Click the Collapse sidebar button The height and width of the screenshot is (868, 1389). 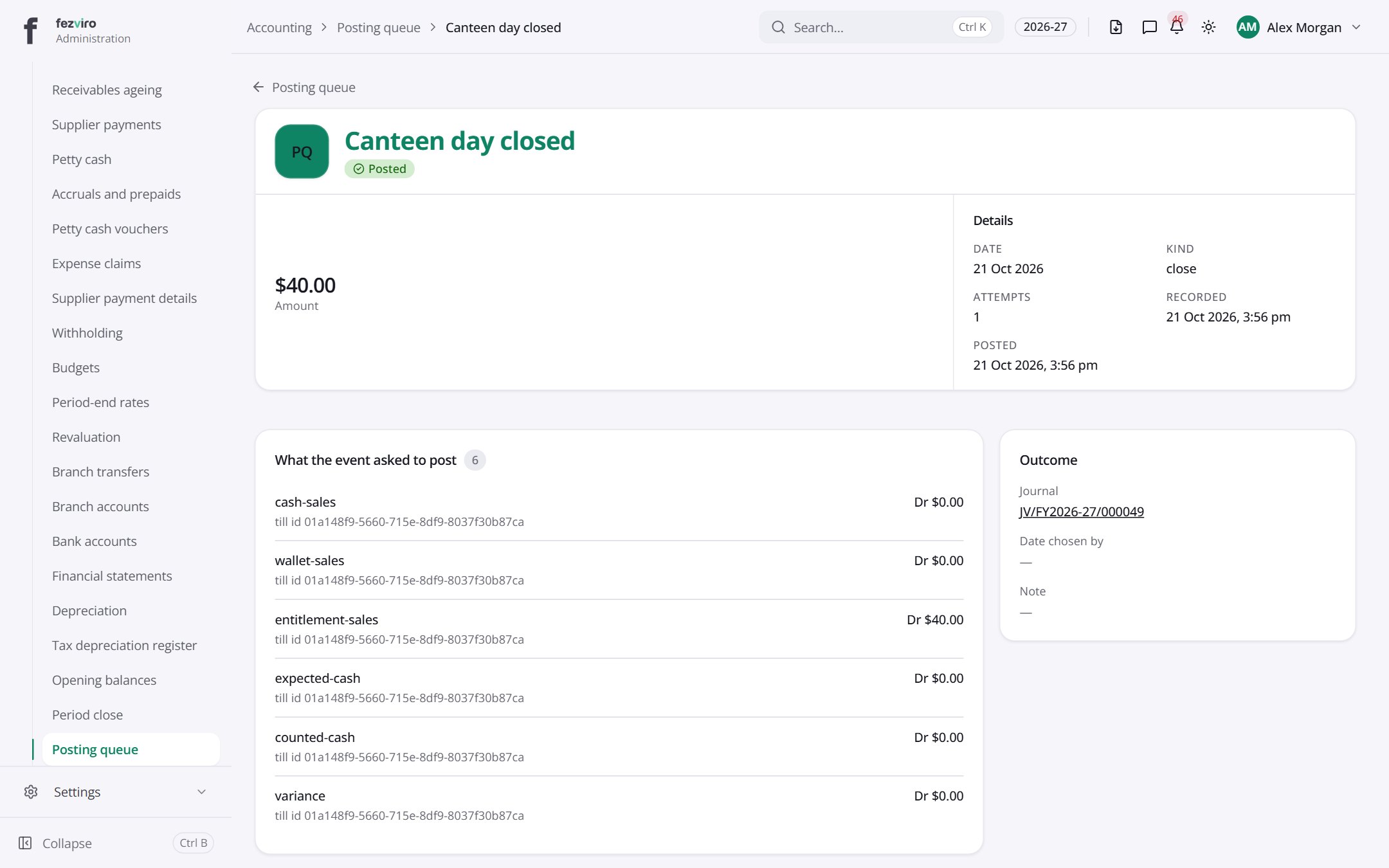116,843
